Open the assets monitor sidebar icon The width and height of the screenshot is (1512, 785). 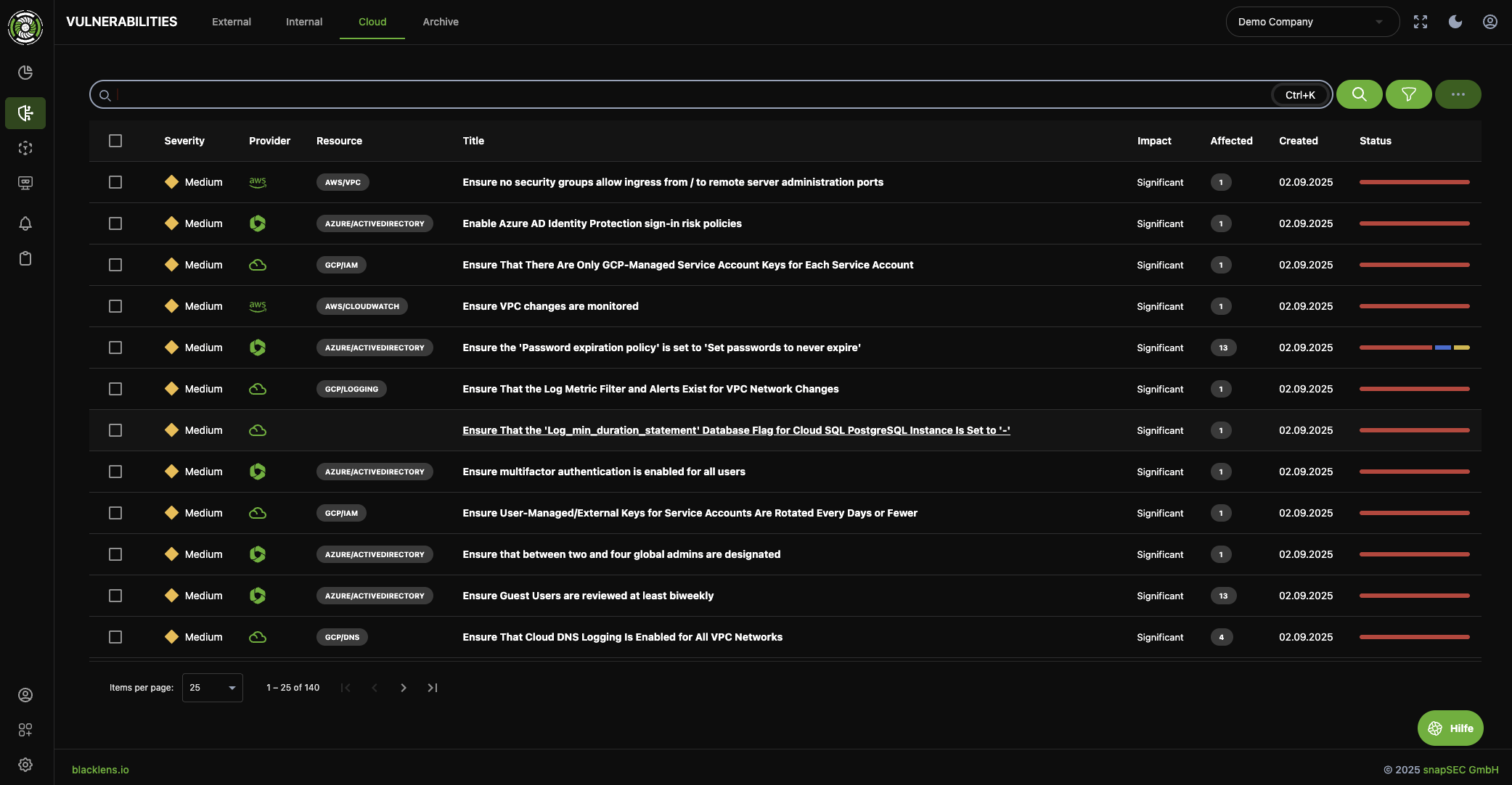(x=25, y=183)
